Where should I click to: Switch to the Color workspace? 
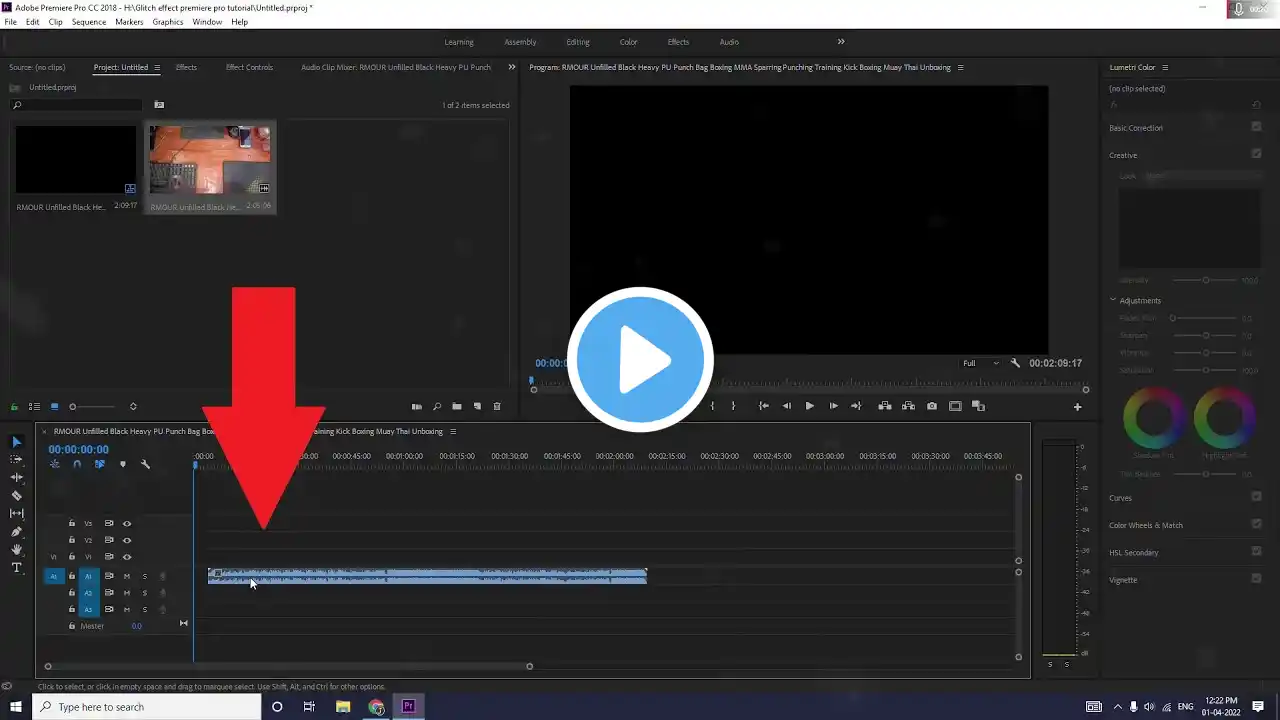coord(628,42)
